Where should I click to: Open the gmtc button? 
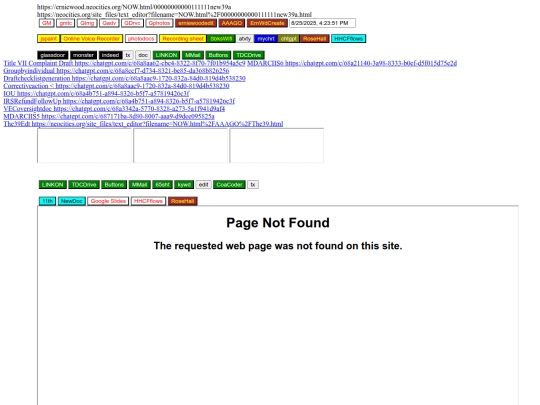(x=65, y=23)
